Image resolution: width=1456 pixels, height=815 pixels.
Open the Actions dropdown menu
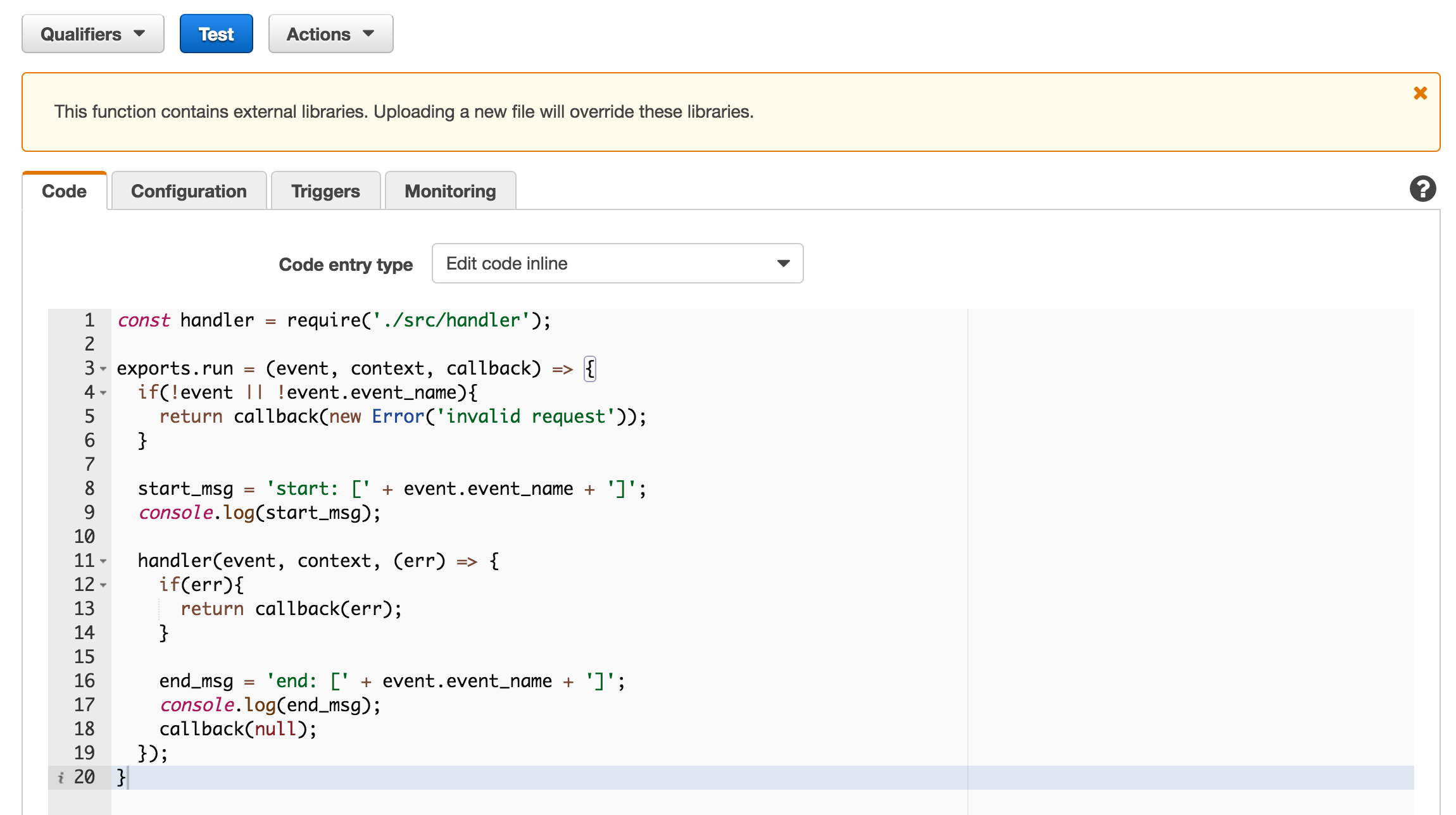click(x=330, y=34)
